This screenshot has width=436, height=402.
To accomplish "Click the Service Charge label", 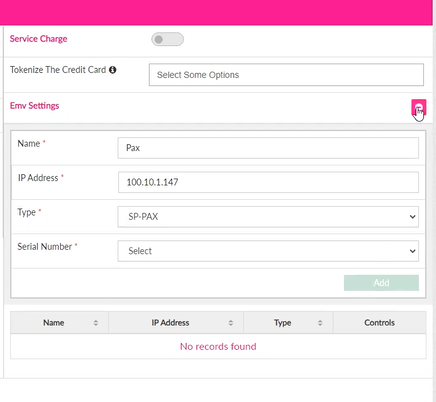I will point(39,39).
